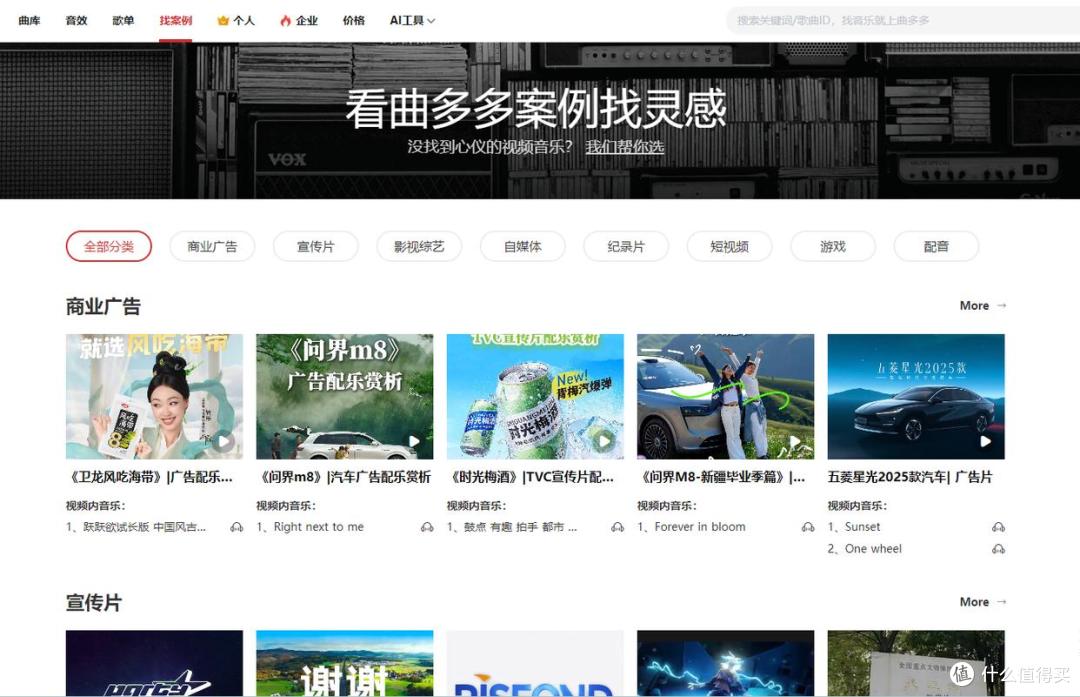Open the 曲库 menu item
Viewport: 1080px width, 697px height.
[x=29, y=21]
